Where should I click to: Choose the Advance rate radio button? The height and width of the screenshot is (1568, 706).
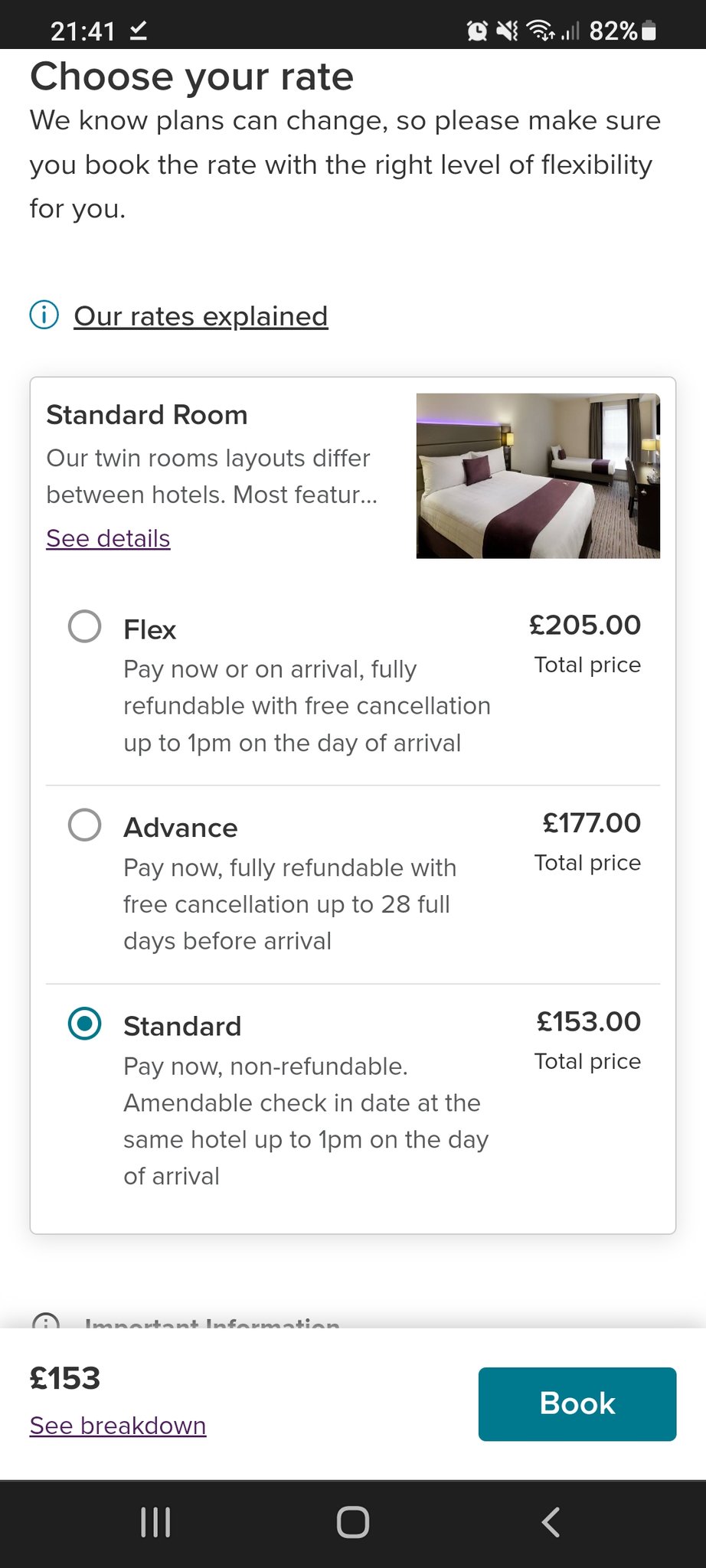point(84,825)
